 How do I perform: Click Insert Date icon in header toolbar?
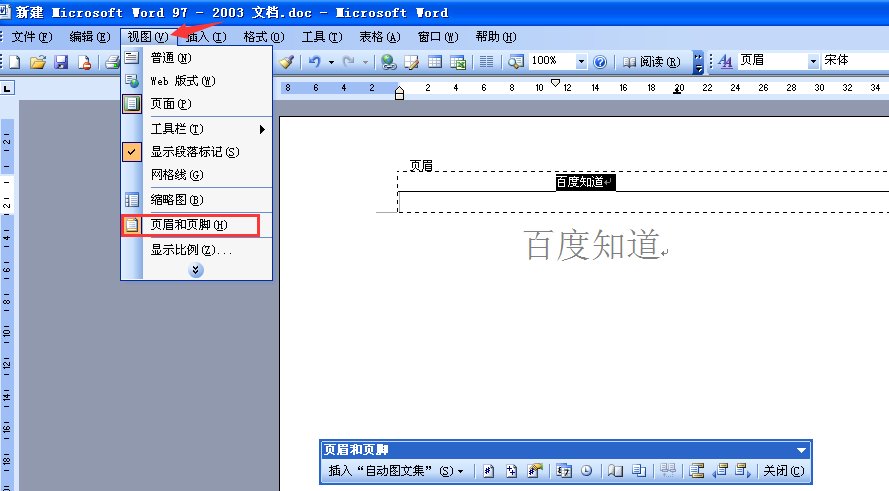tap(564, 471)
